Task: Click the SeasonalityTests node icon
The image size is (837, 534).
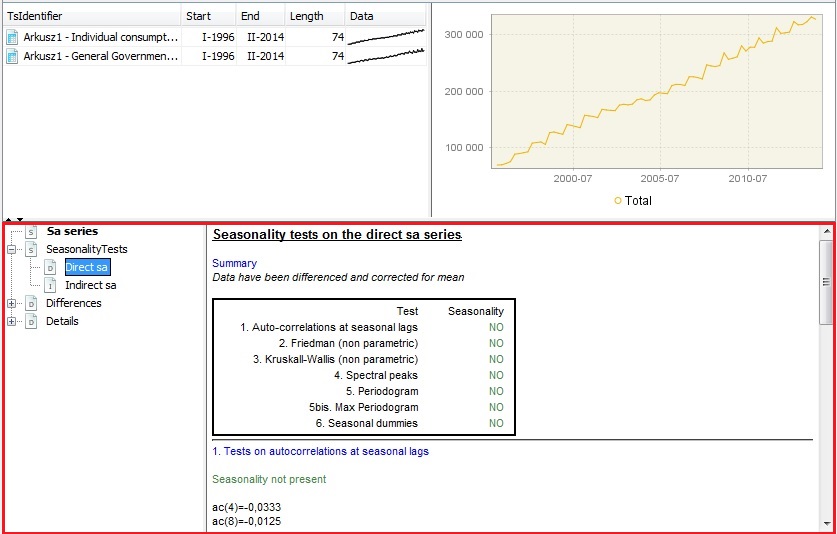Action: pos(32,249)
